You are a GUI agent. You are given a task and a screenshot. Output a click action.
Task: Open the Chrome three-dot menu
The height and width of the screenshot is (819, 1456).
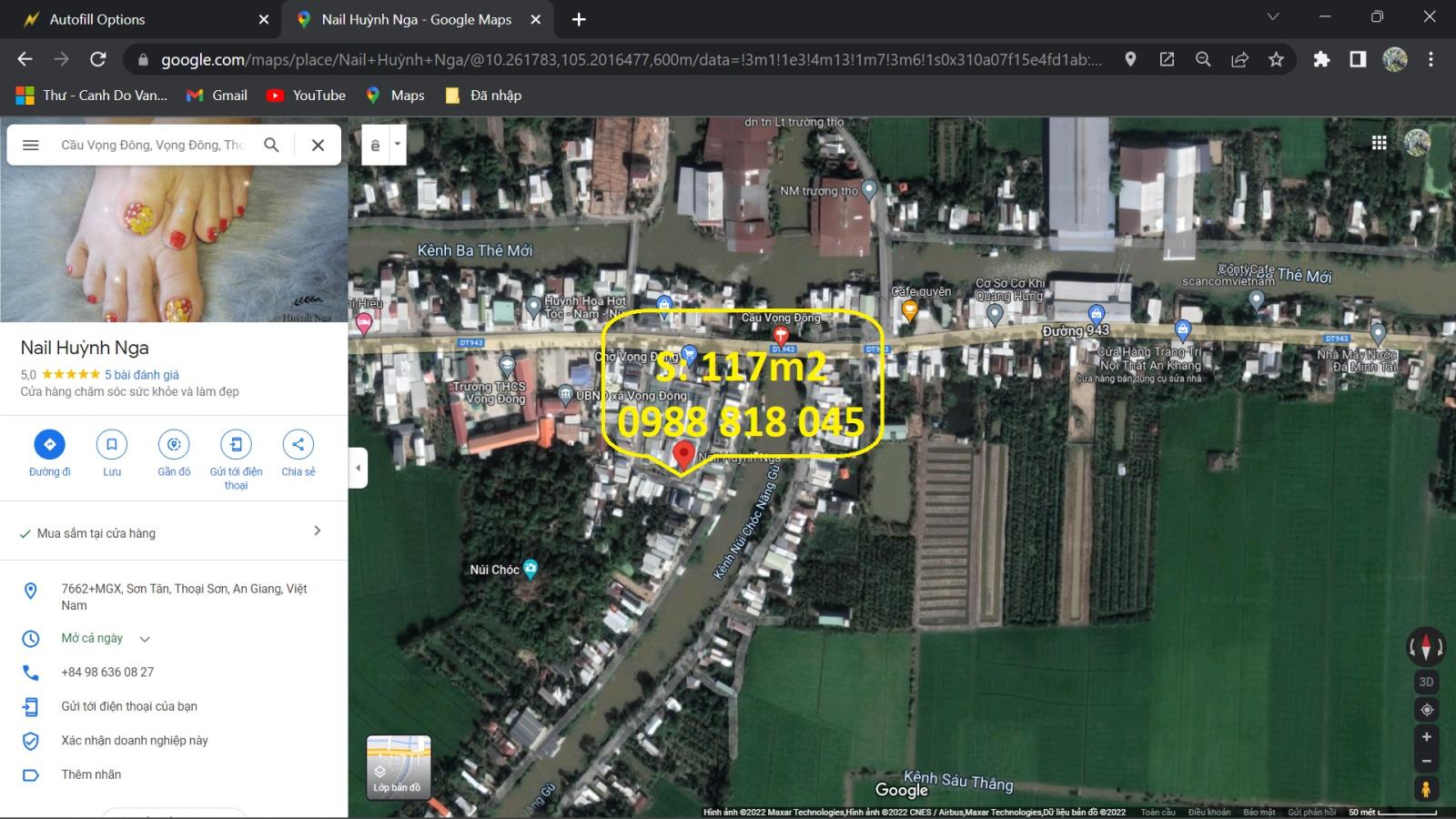(x=1431, y=59)
